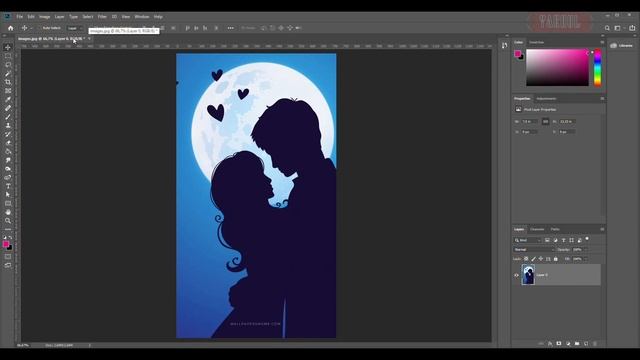The height and width of the screenshot is (360, 640).
Task: Select the Brush tool
Action: [x=8, y=117]
